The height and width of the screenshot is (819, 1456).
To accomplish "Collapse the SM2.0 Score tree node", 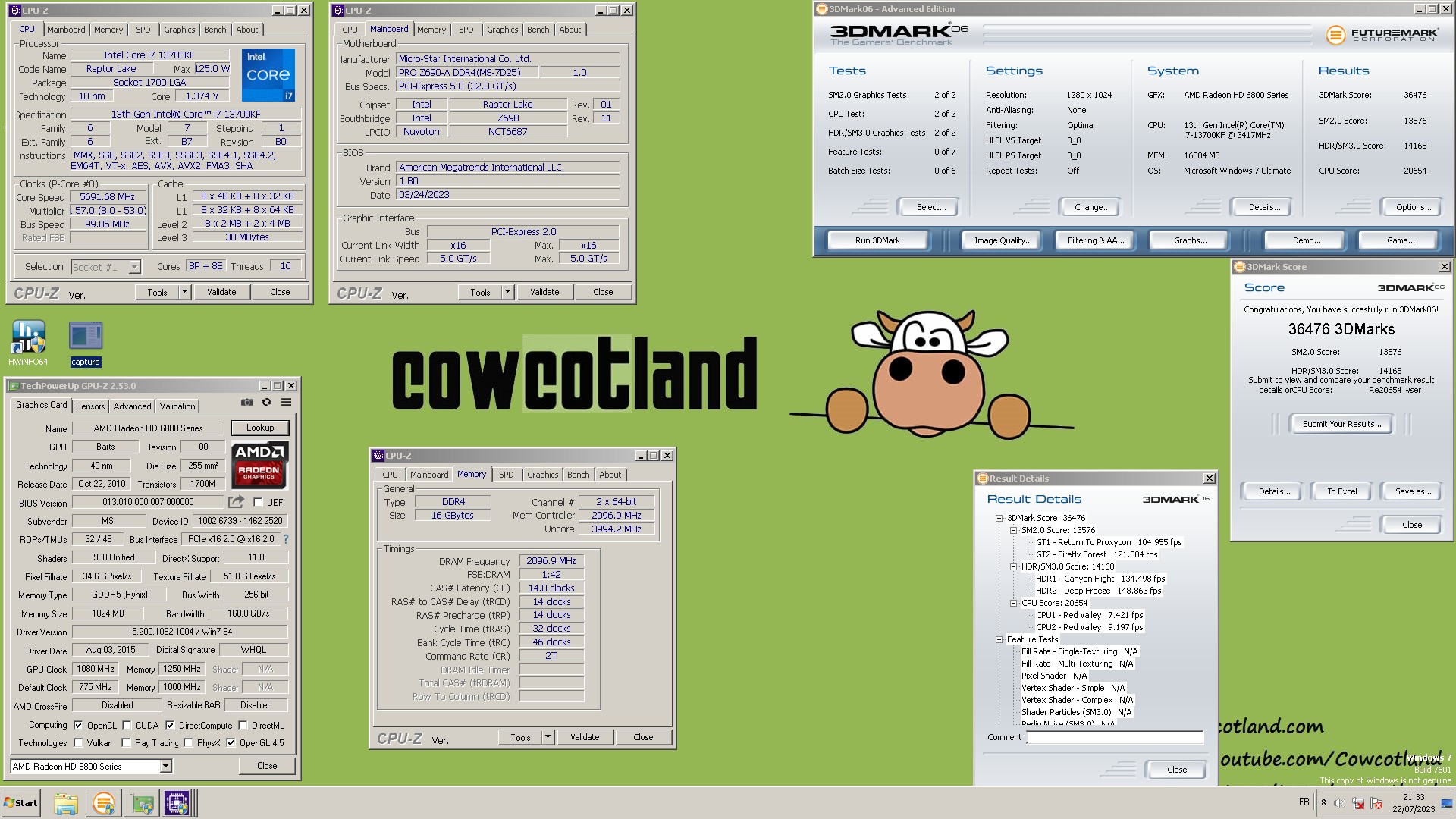I will [x=1013, y=530].
